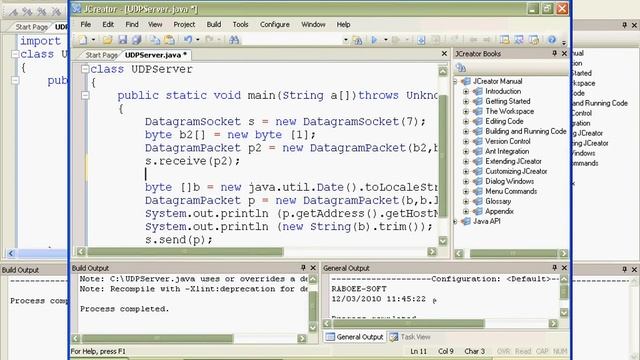
Task: Open the Edit menu
Action: [108, 24]
